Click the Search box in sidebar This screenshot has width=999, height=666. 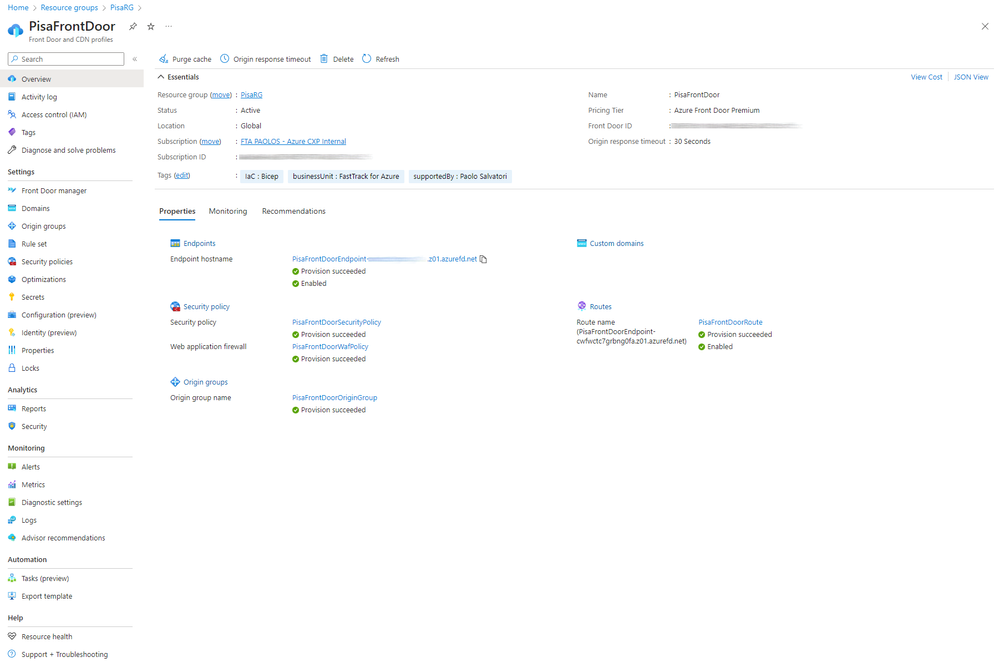point(66,59)
